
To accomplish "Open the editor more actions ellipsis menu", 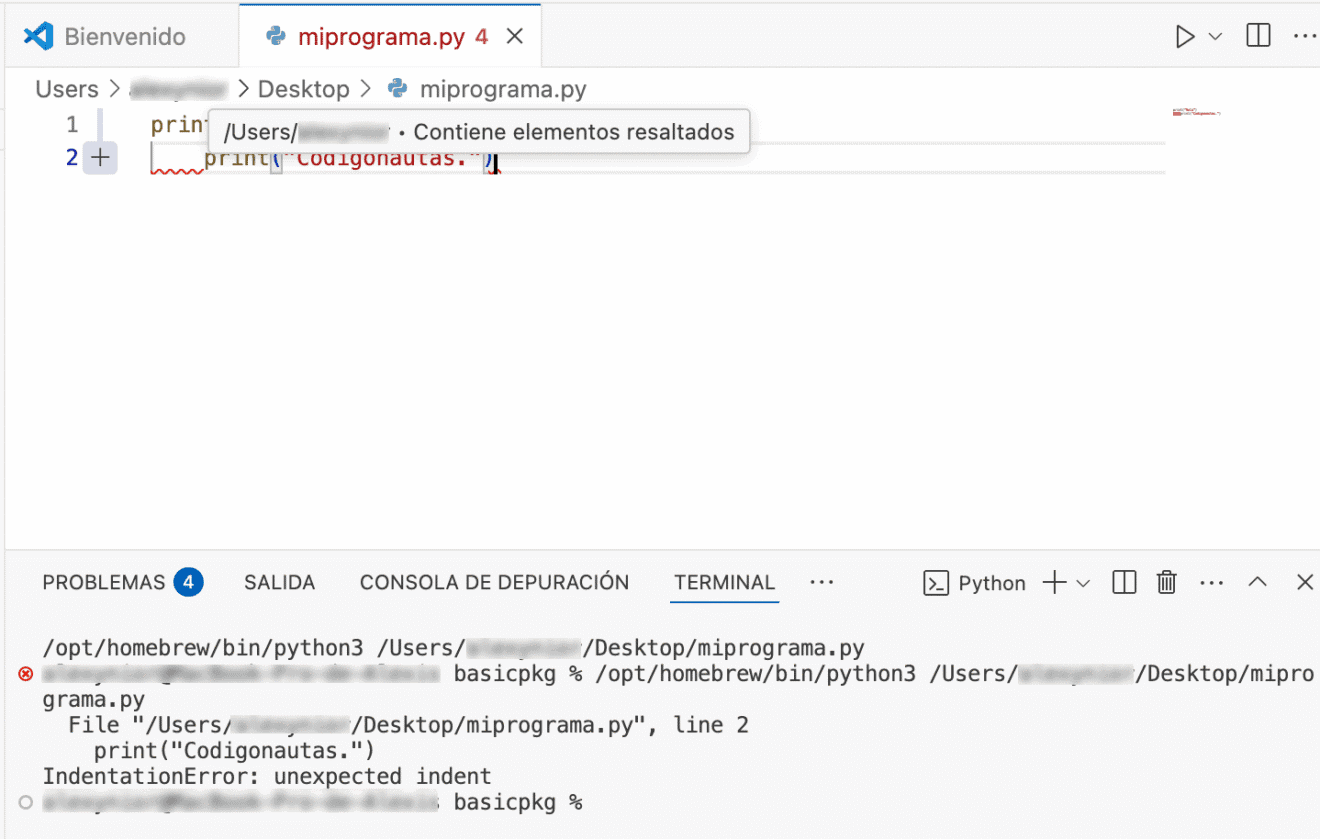I will (x=1305, y=36).
